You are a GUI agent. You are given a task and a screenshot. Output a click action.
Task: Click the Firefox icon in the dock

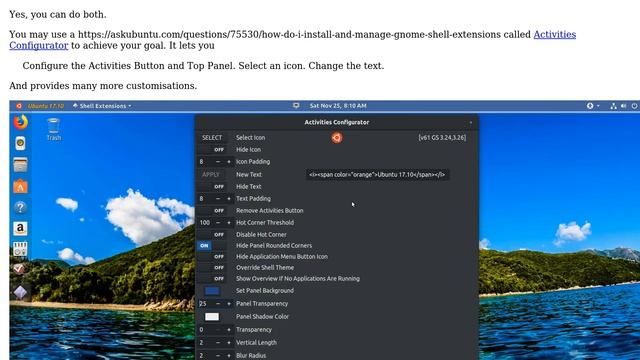click(x=20, y=122)
